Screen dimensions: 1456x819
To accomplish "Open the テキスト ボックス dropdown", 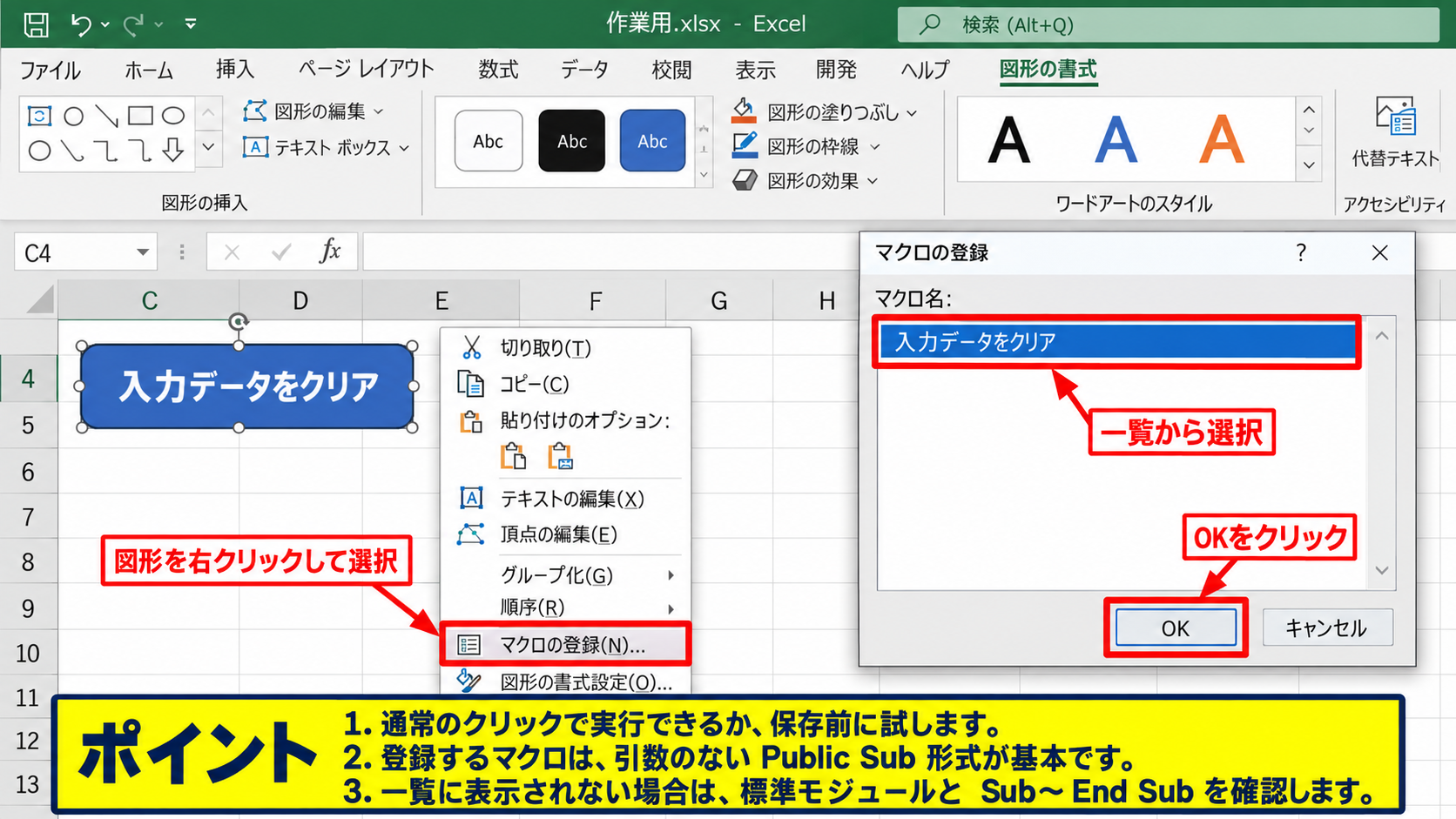I will click(x=326, y=147).
